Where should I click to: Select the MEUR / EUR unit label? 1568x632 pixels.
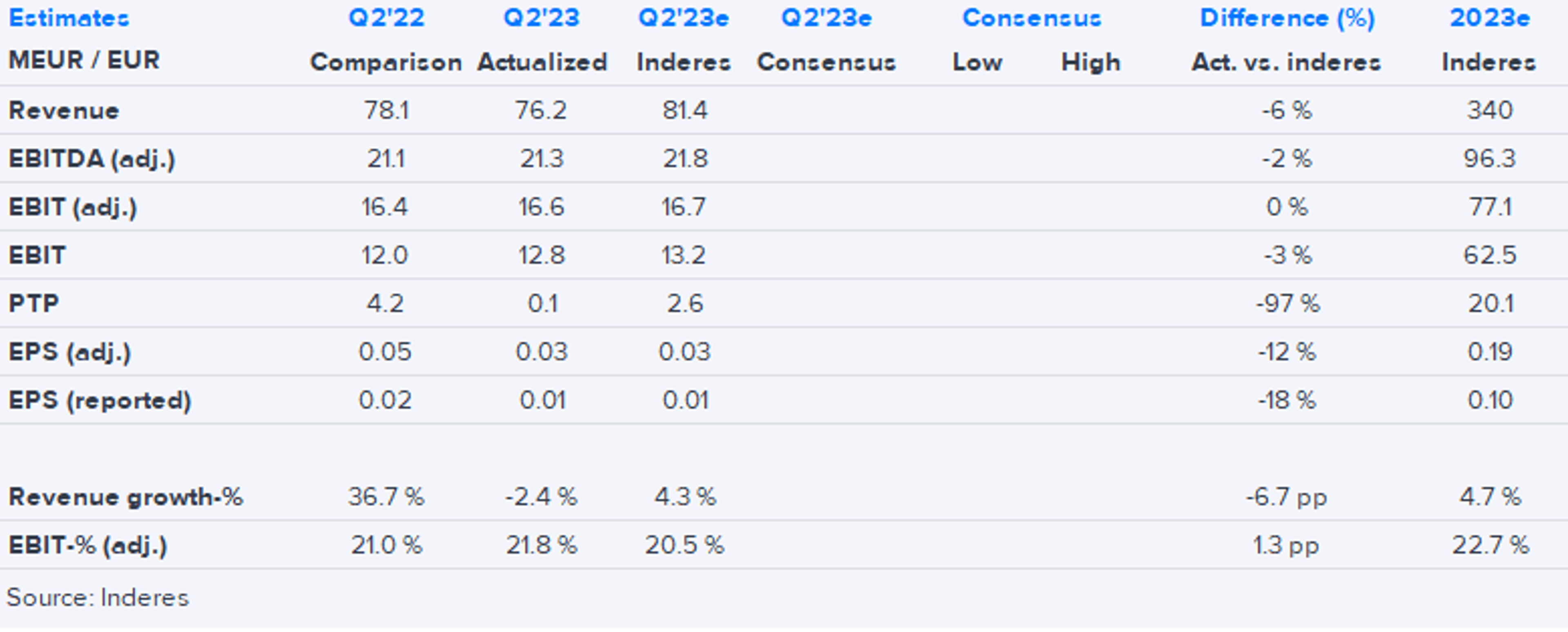pyautogui.click(x=84, y=60)
